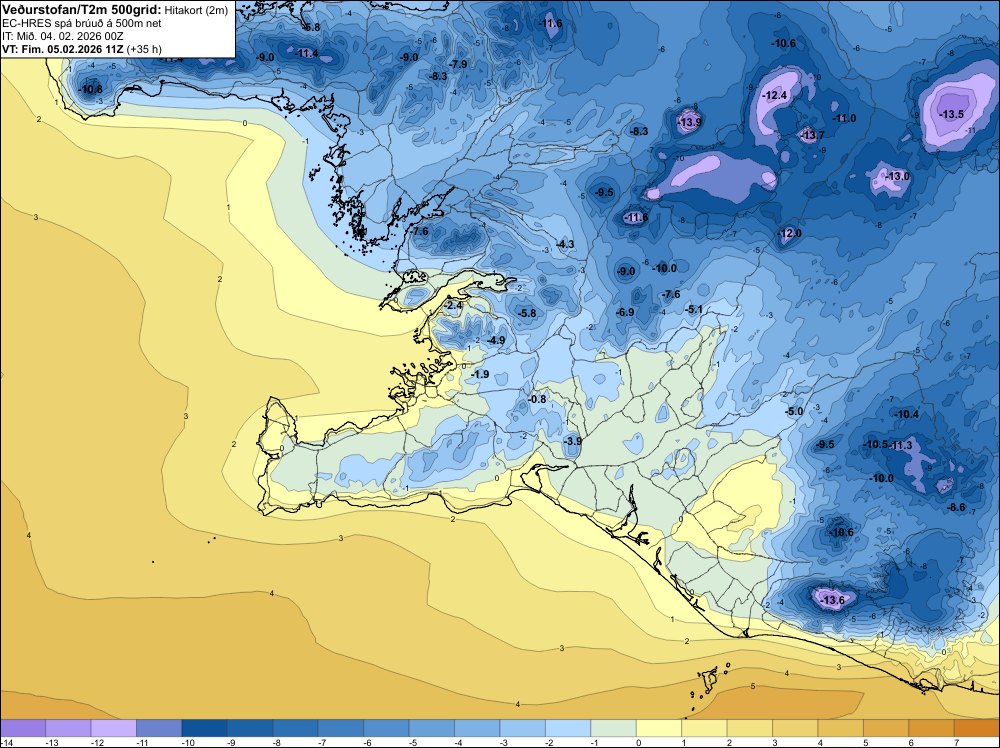Click the VT: Fim. 05.02.2026 11Z text
Viewport: 1000px width, 748px height.
[x=63, y=49]
